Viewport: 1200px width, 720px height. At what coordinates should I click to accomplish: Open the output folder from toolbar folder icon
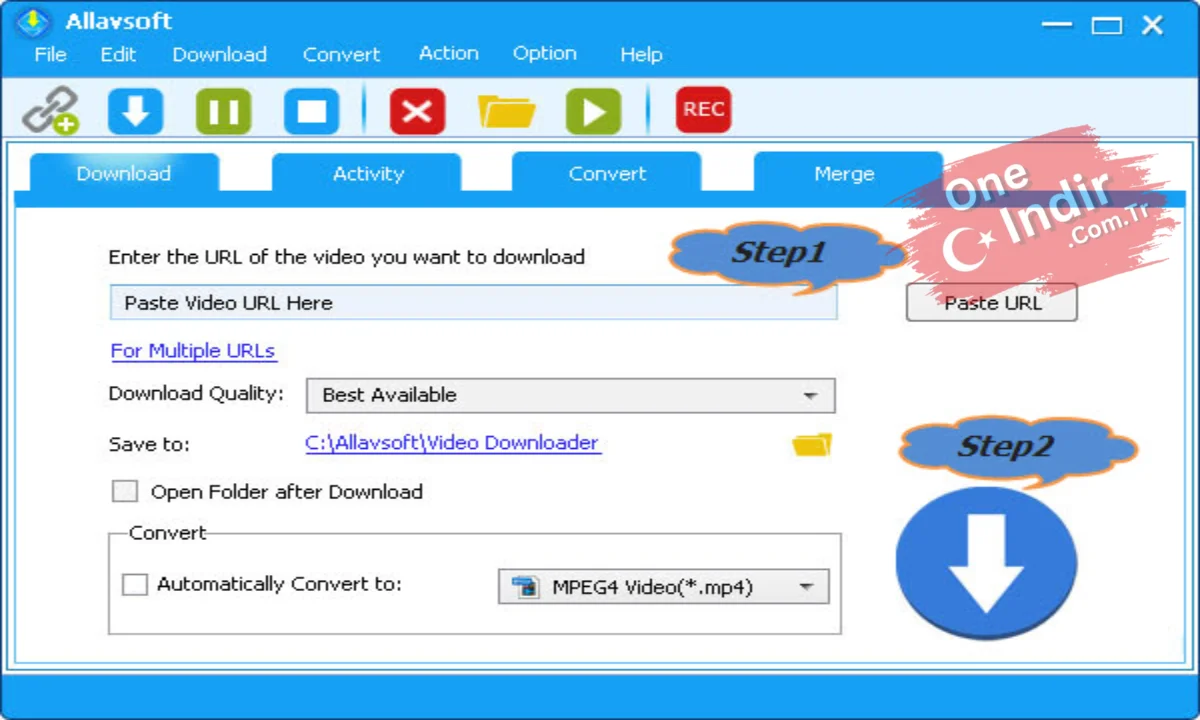coord(506,110)
